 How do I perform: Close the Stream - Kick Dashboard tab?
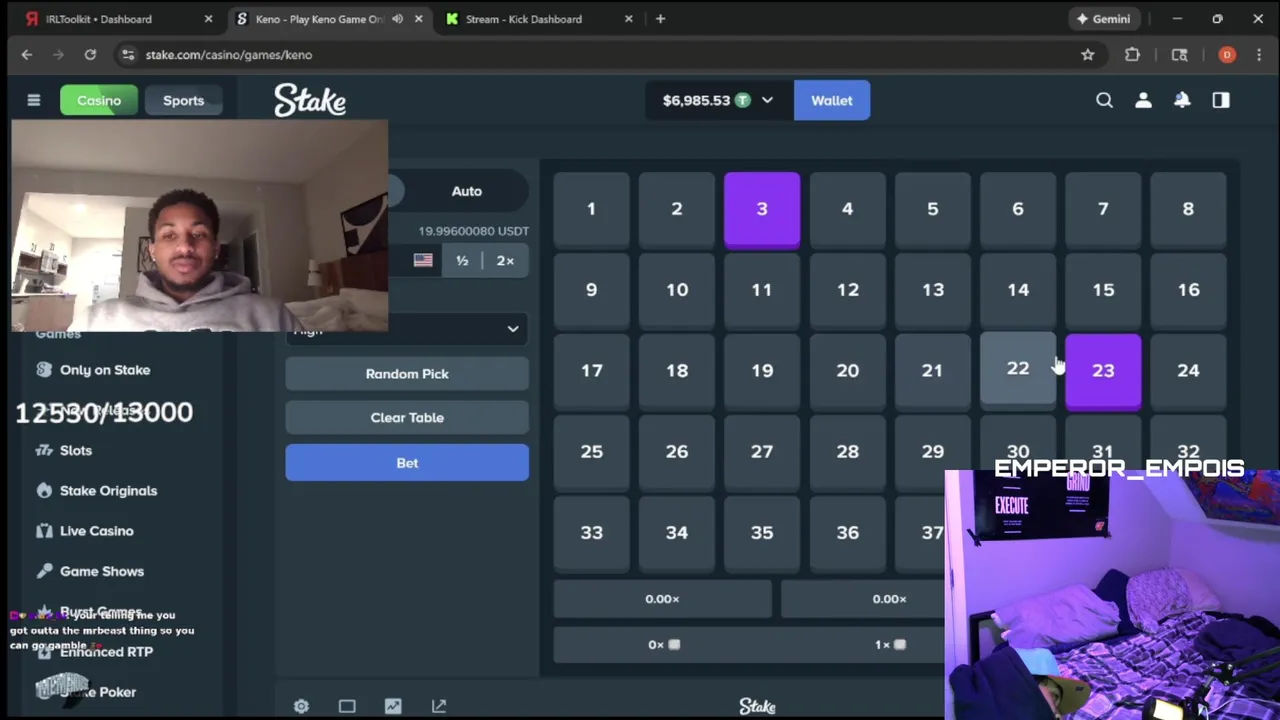tap(629, 19)
